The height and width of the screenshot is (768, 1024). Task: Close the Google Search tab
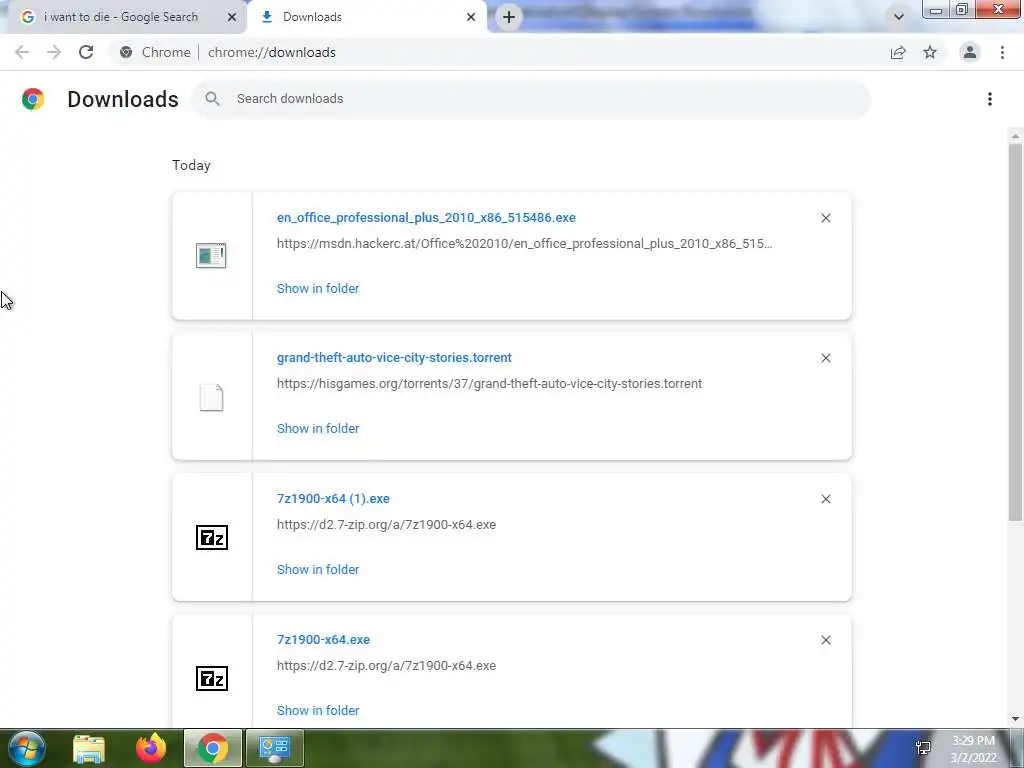[x=232, y=17]
